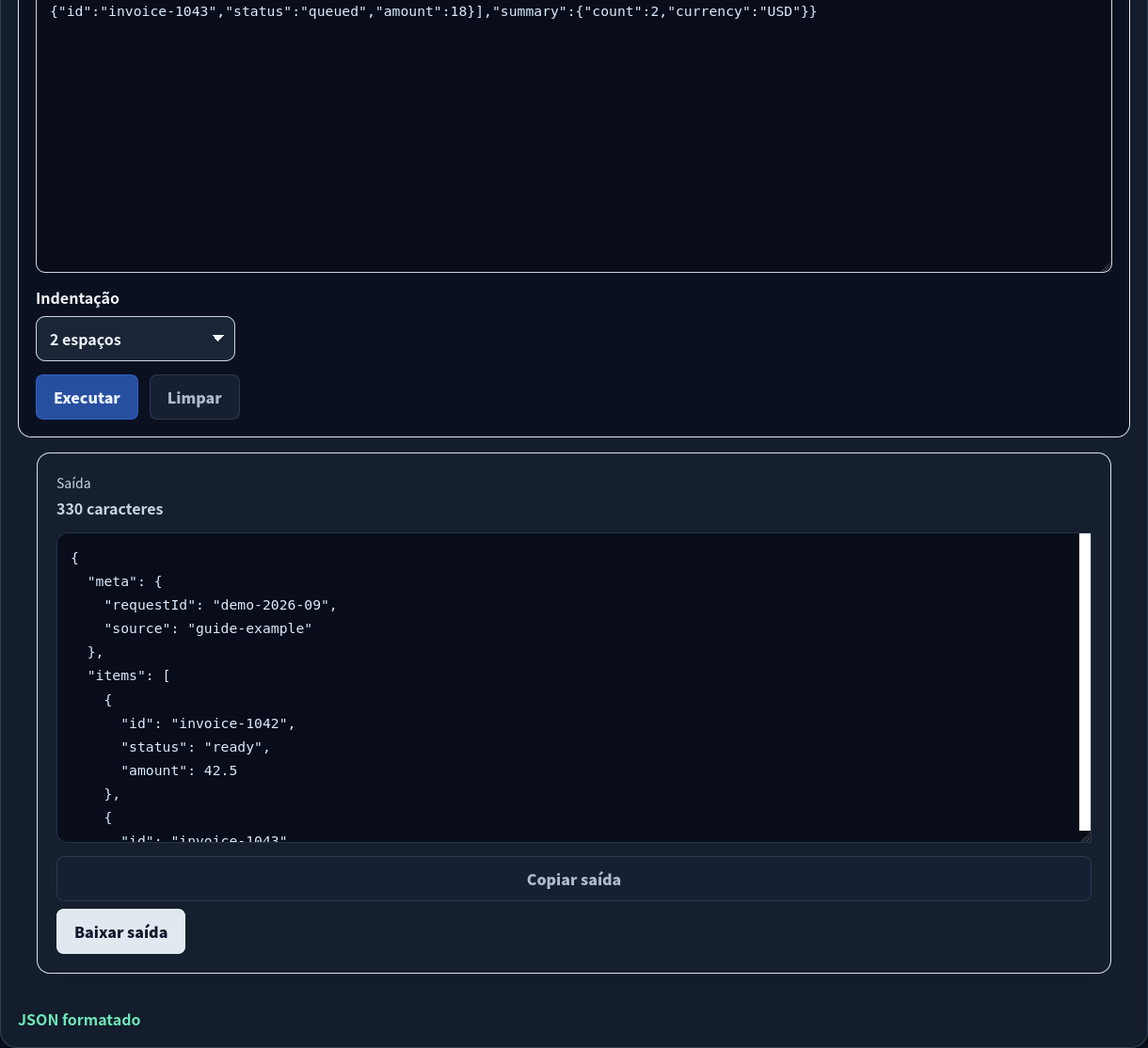Click the output area scrollbar
Viewport: 1148px width, 1048px height.
1085,682
